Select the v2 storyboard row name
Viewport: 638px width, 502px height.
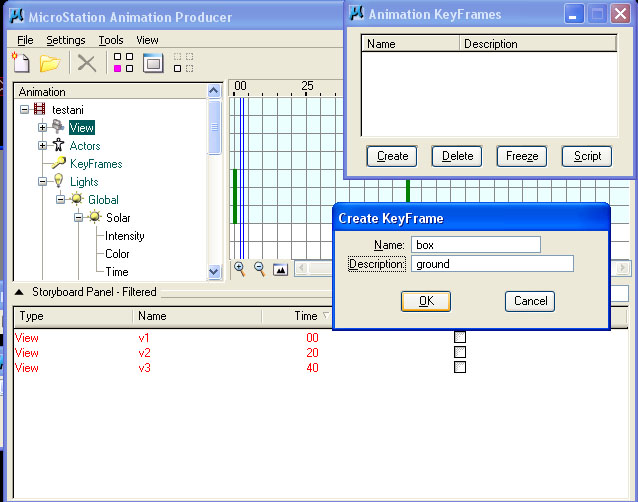[x=144, y=353]
